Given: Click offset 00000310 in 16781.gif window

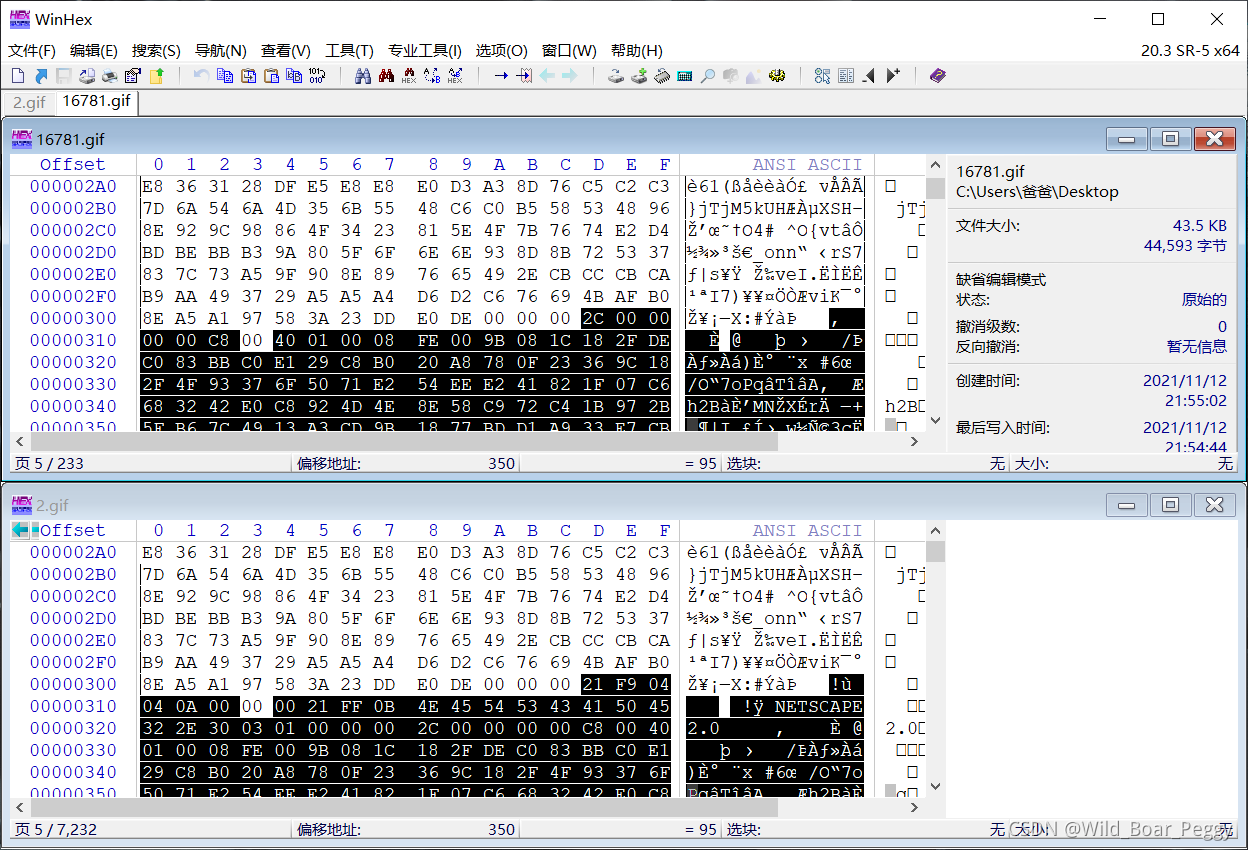Looking at the screenshot, I should pos(73,340).
